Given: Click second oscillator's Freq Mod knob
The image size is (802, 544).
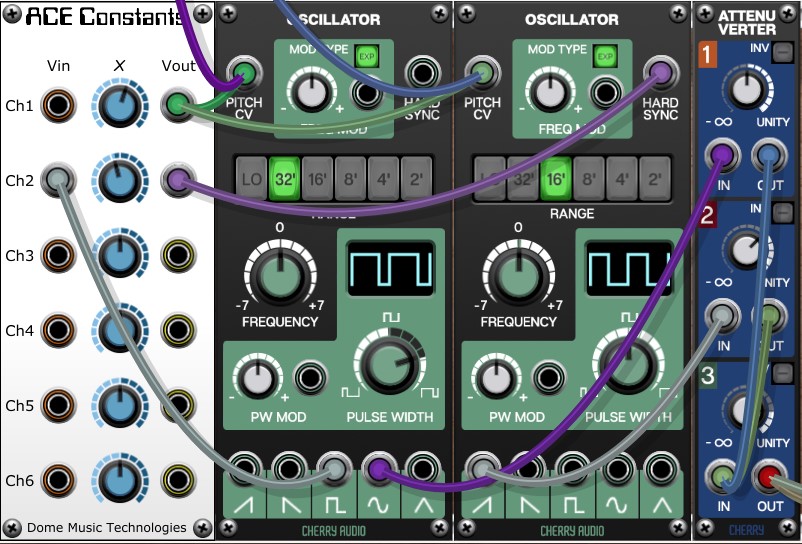Looking at the screenshot, I should (550, 92).
